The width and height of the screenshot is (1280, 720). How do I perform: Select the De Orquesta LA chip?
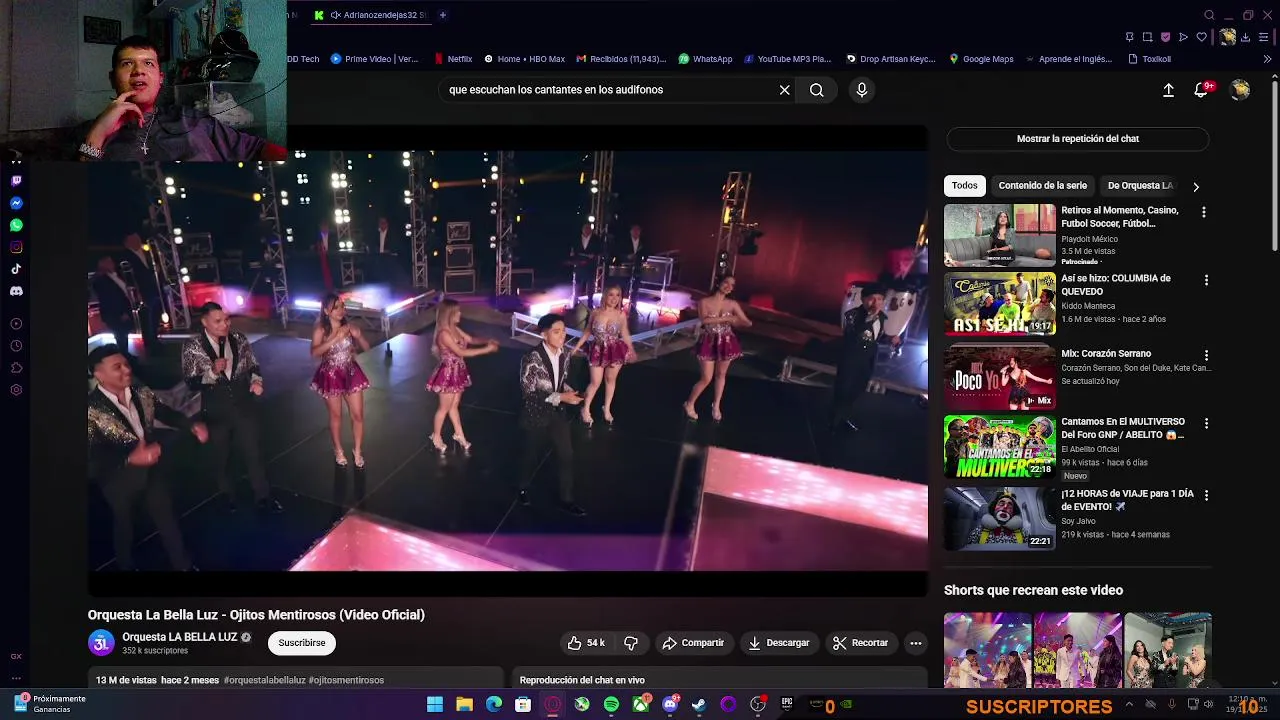coord(1139,186)
